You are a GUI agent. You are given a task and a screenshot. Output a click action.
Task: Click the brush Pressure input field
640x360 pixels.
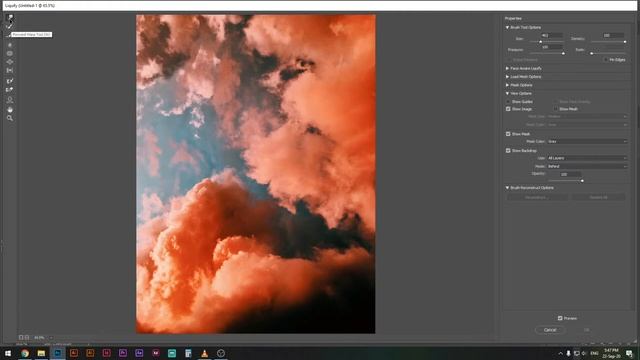point(552,47)
